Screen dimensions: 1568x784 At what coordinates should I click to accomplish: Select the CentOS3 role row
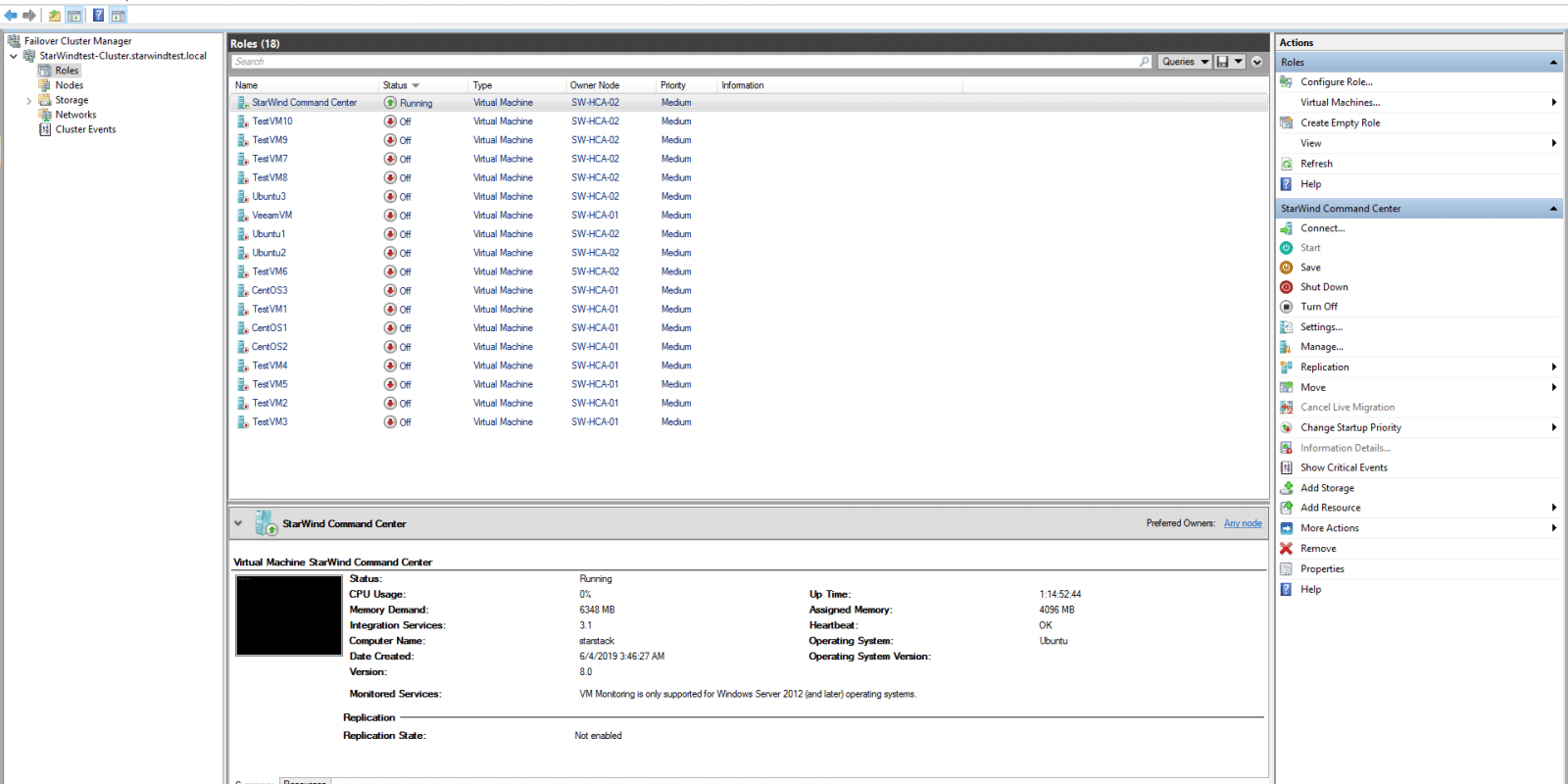point(749,291)
